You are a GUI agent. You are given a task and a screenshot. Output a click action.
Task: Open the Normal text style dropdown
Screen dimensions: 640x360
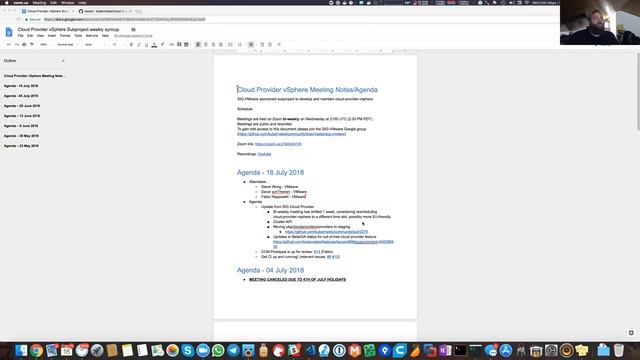67,44
